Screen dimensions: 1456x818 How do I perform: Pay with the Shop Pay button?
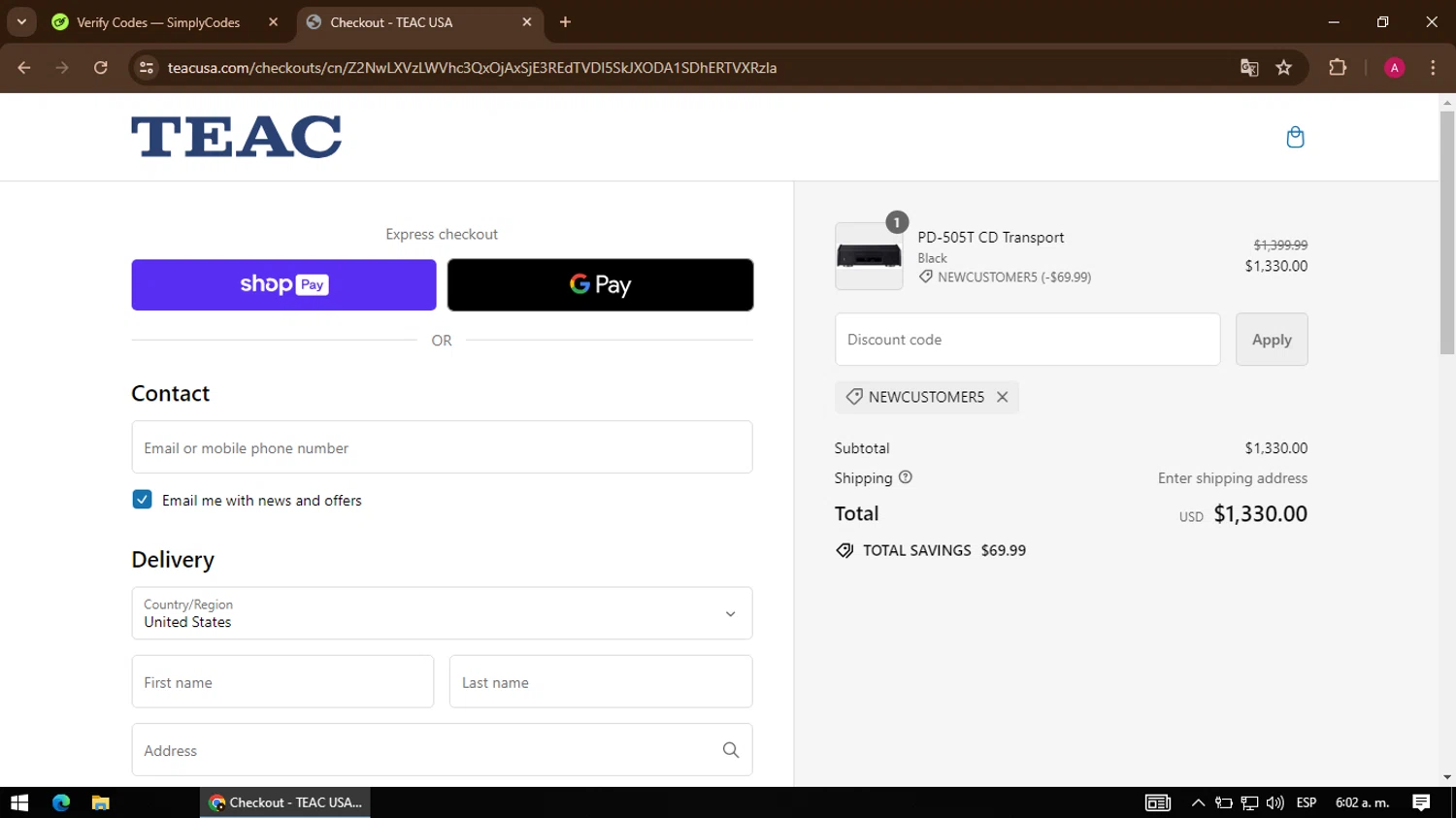click(x=283, y=284)
